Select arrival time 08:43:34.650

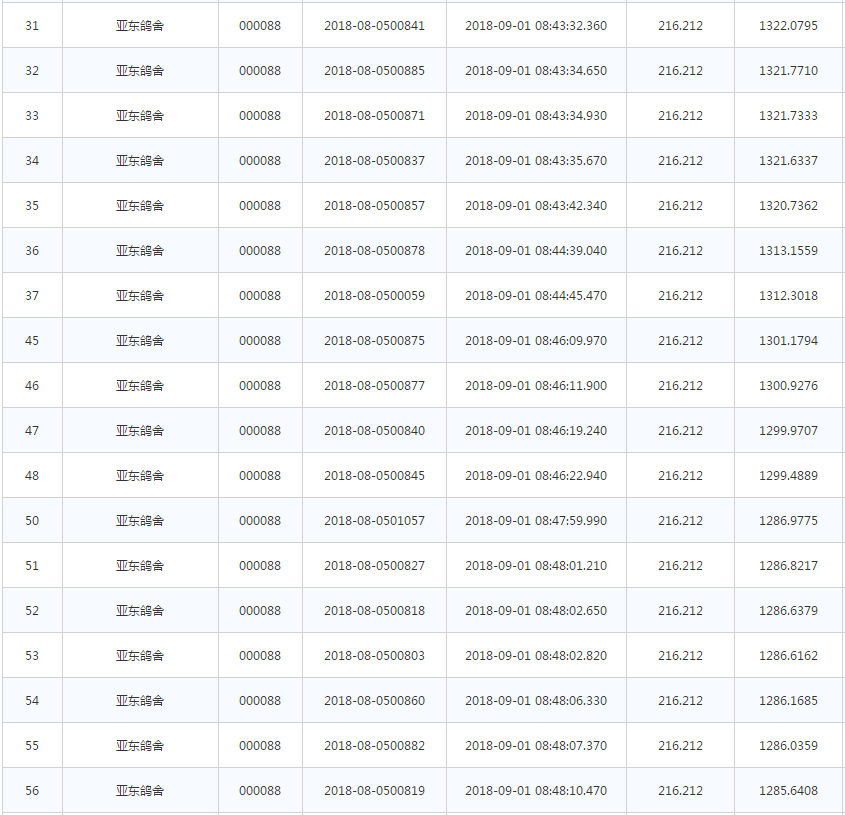pyautogui.click(x=571, y=71)
